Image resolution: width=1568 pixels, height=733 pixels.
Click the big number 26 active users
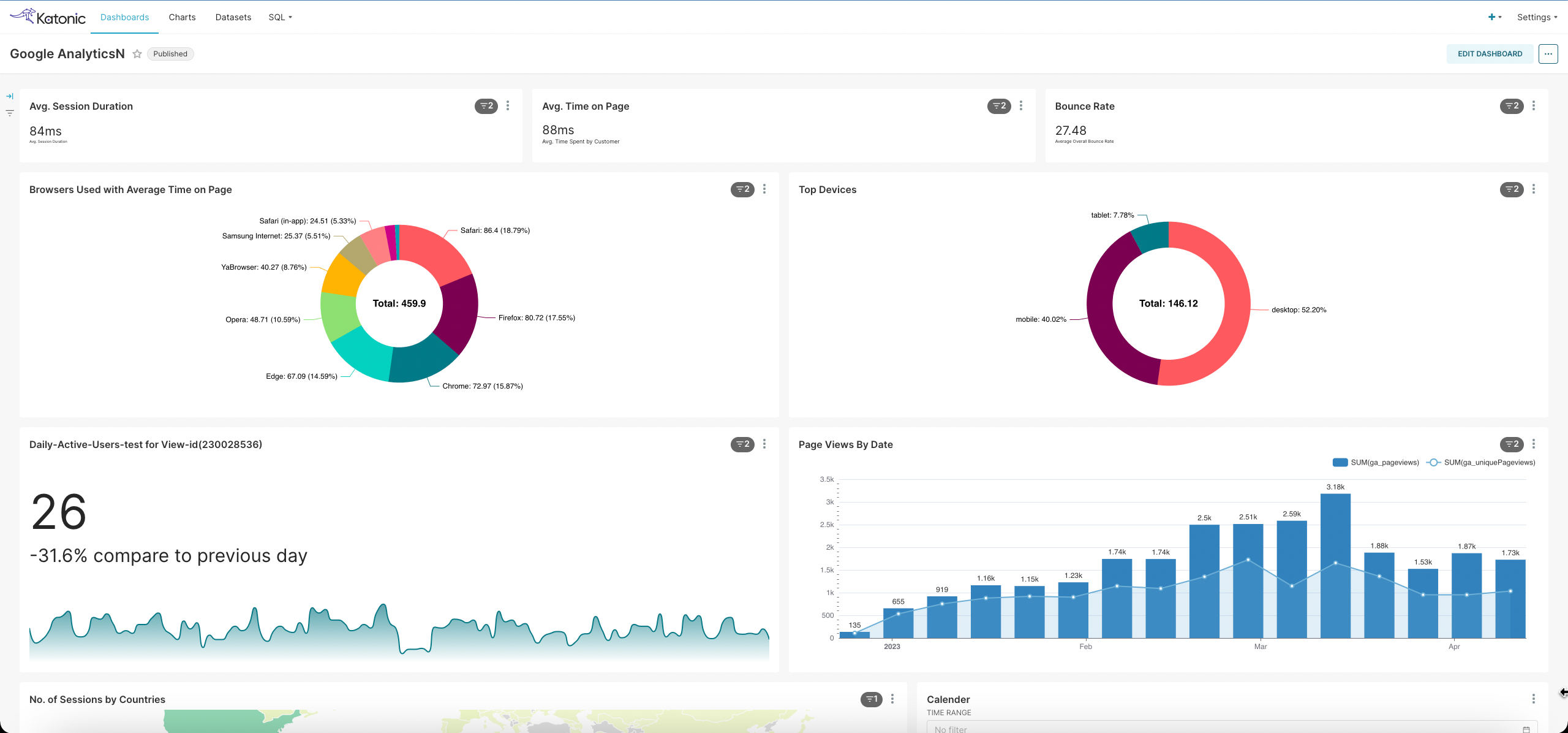(59, 512)
